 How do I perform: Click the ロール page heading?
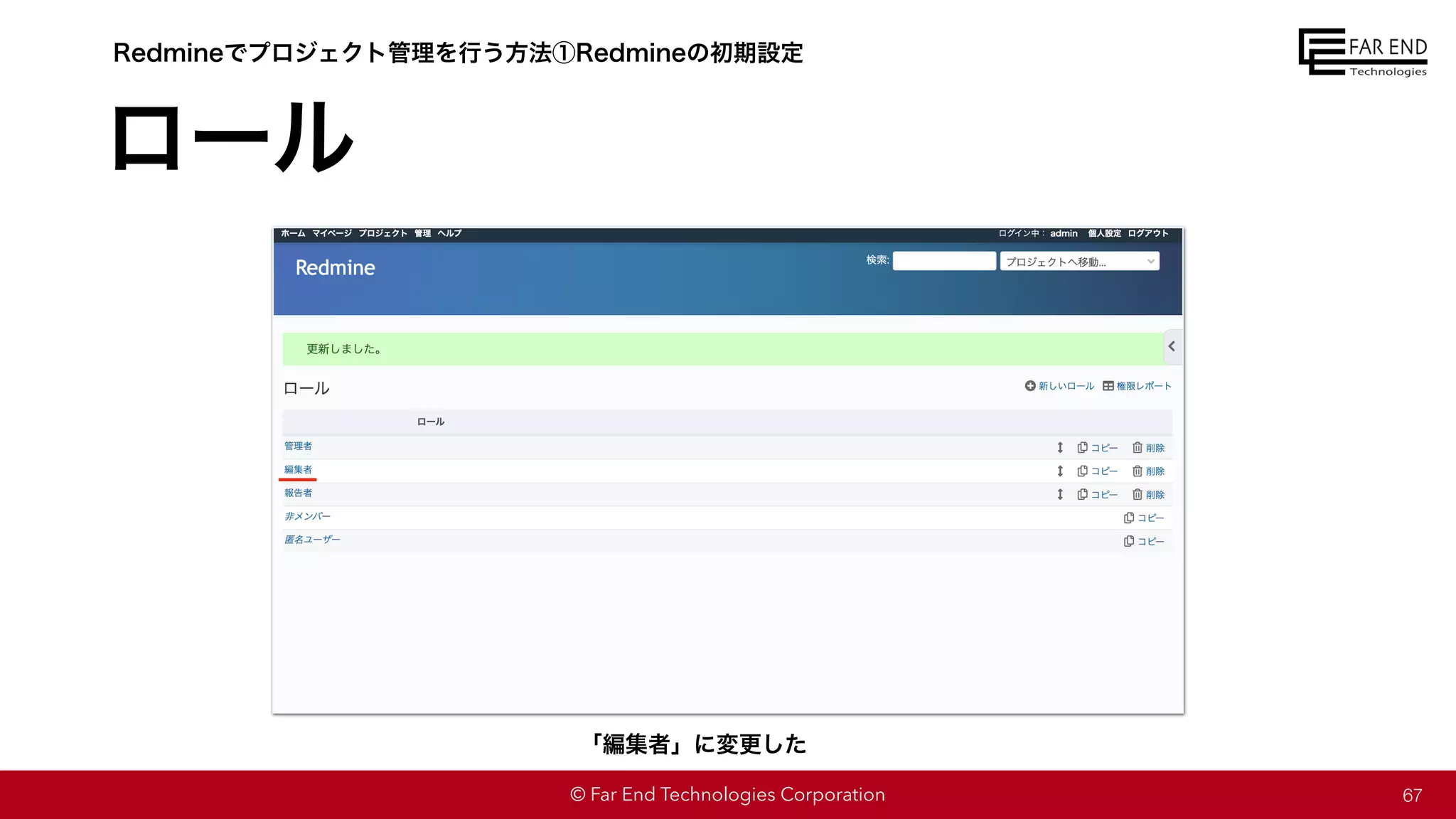[x=306, y=388]
